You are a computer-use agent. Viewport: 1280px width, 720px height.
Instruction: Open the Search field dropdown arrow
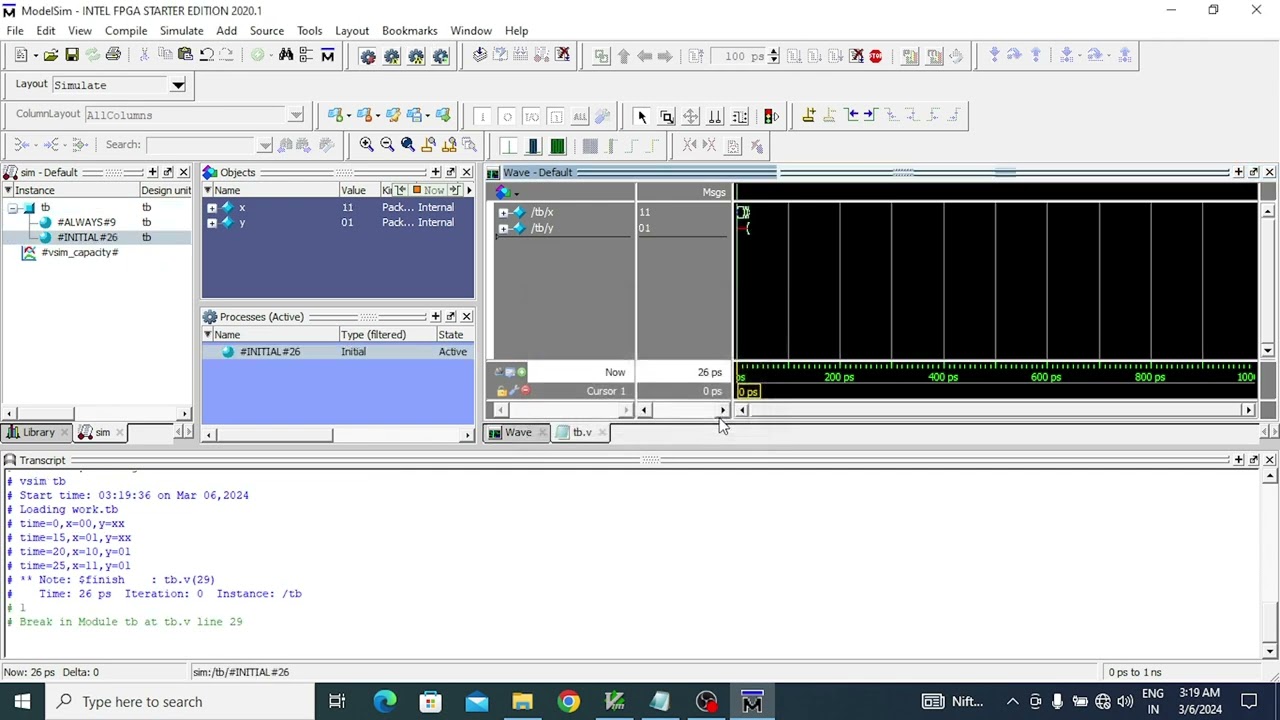click(264, 145)
